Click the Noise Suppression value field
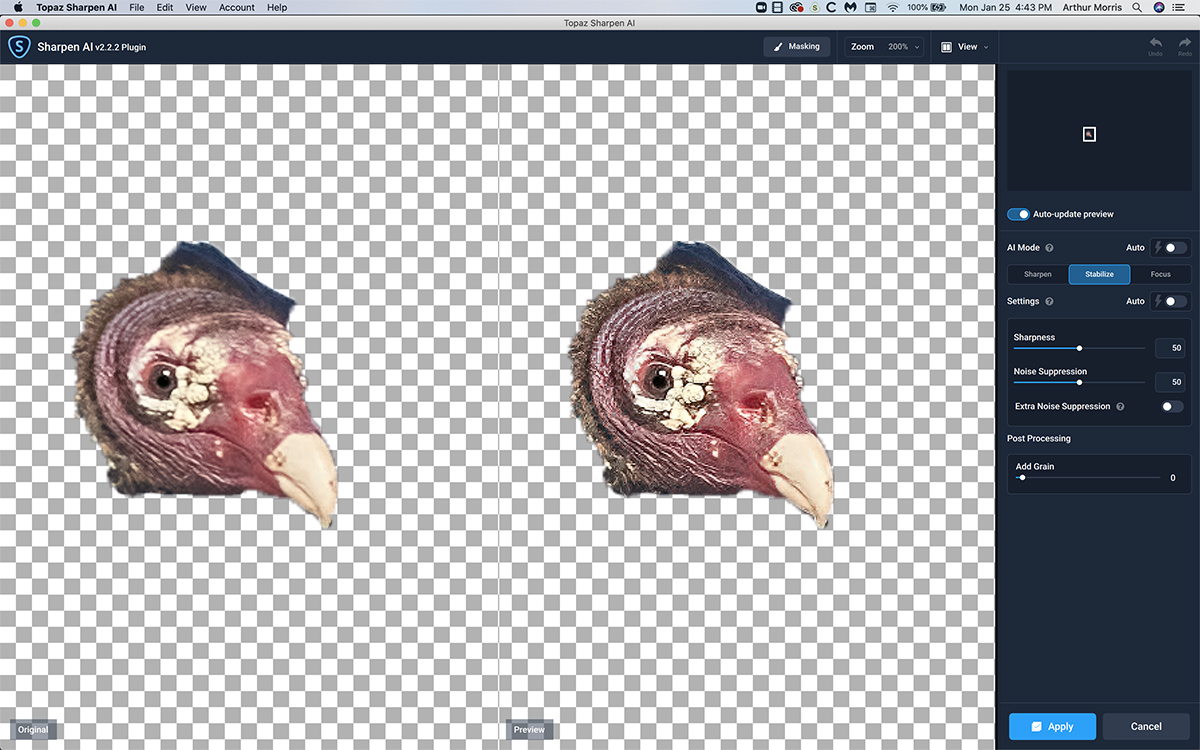The width and height of the screenshot is (1200, 750). 1170,382
